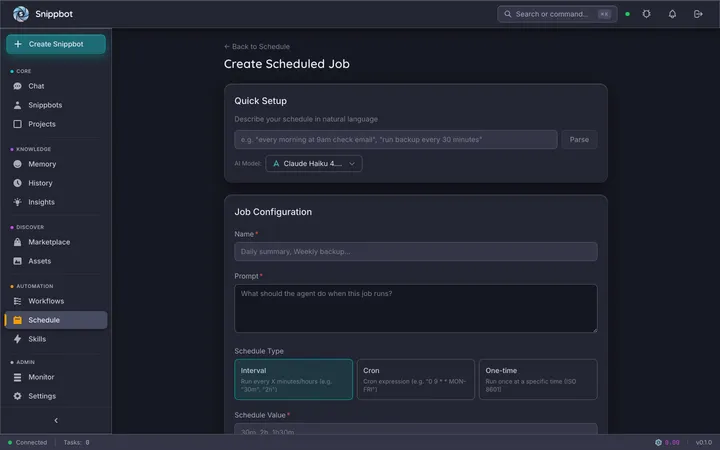The width and height of the screenshot is (720, 450).
Task: Open Assets image icon
Action: coord(17,261)
